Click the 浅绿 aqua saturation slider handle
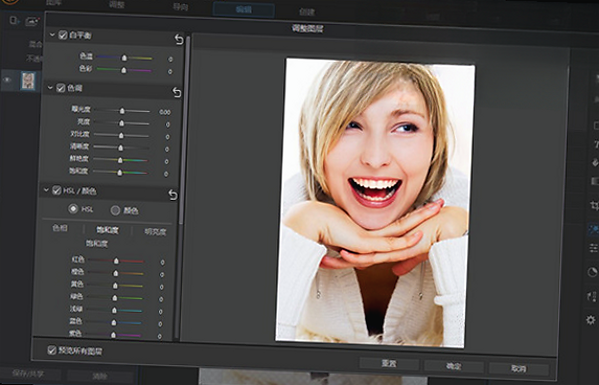This screenshot has height=385, width=599. click(x=114, y=310)
